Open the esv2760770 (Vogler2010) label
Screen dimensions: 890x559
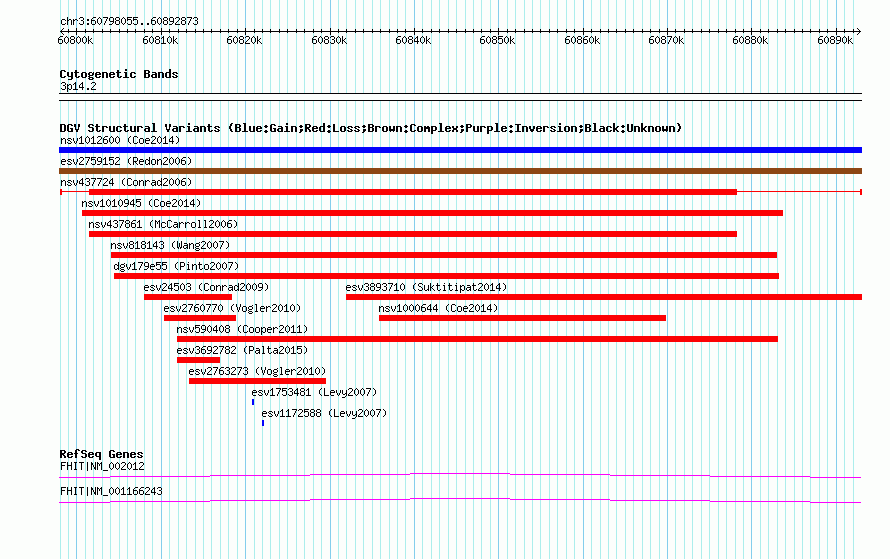coord(232,308)
